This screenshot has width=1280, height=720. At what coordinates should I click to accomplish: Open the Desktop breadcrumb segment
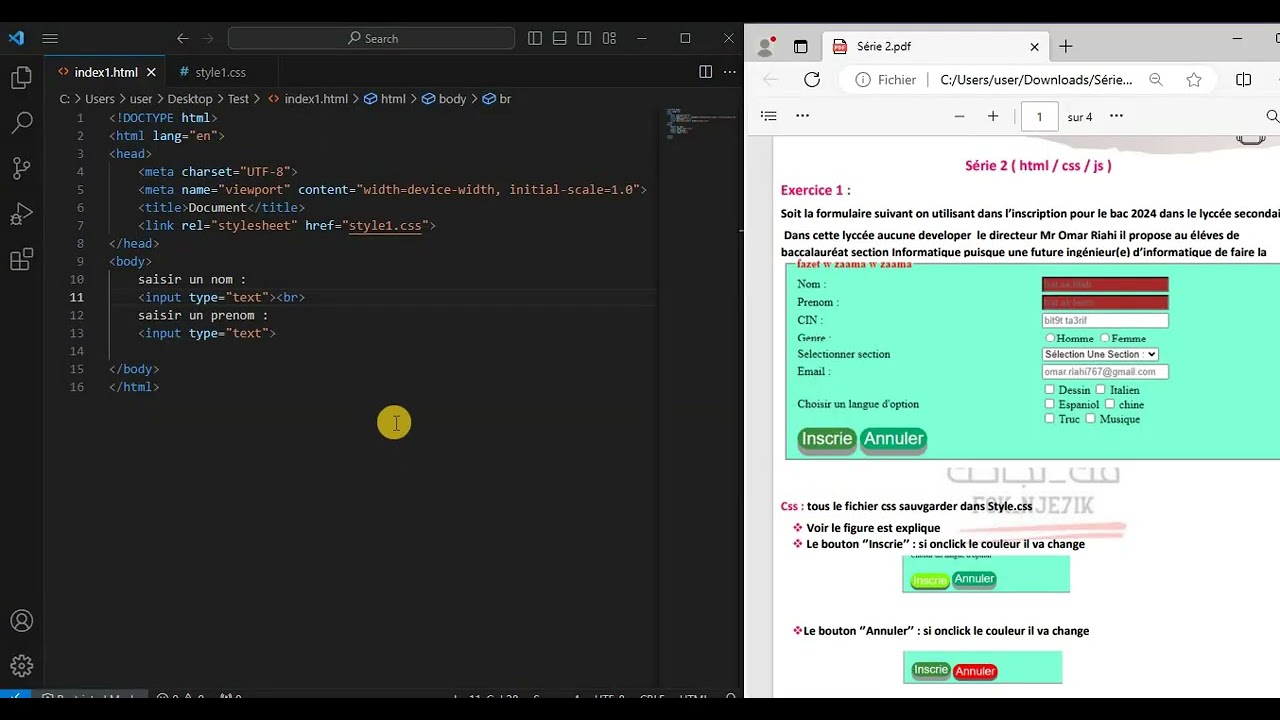click(190, 99)
